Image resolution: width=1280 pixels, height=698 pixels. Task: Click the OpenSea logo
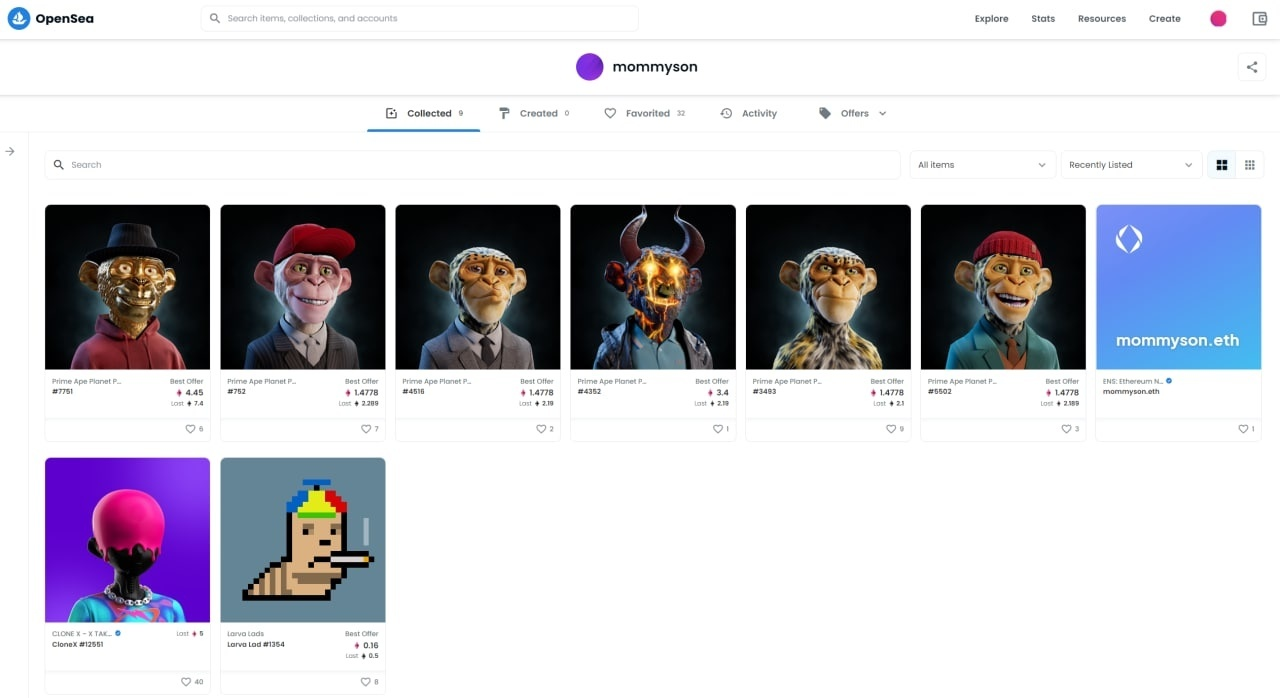click(x=51, y=18)
